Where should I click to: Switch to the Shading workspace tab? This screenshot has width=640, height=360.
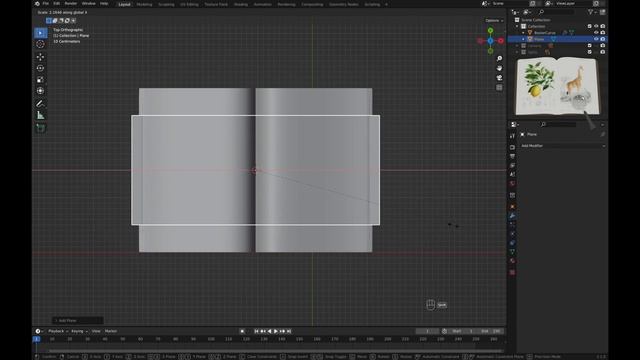241,4
